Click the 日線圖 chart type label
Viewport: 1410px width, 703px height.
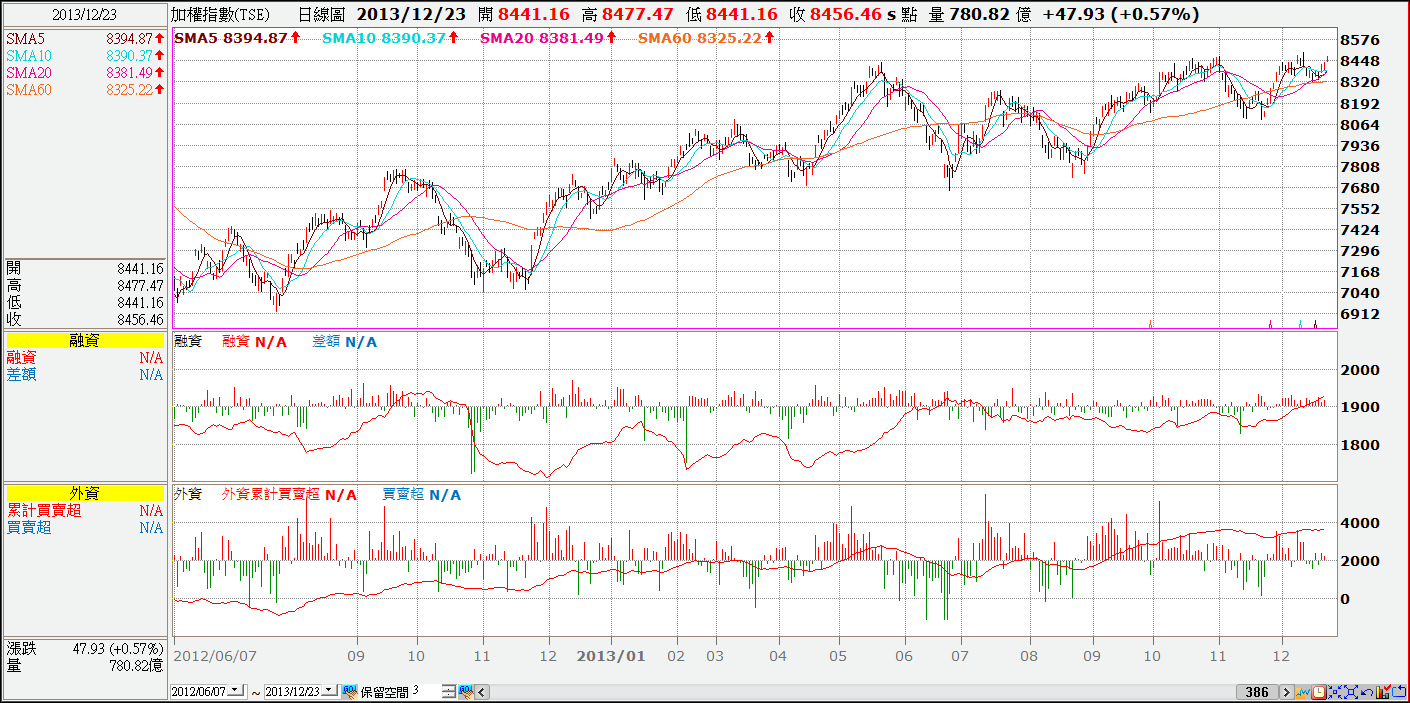(x=322, y=15)
